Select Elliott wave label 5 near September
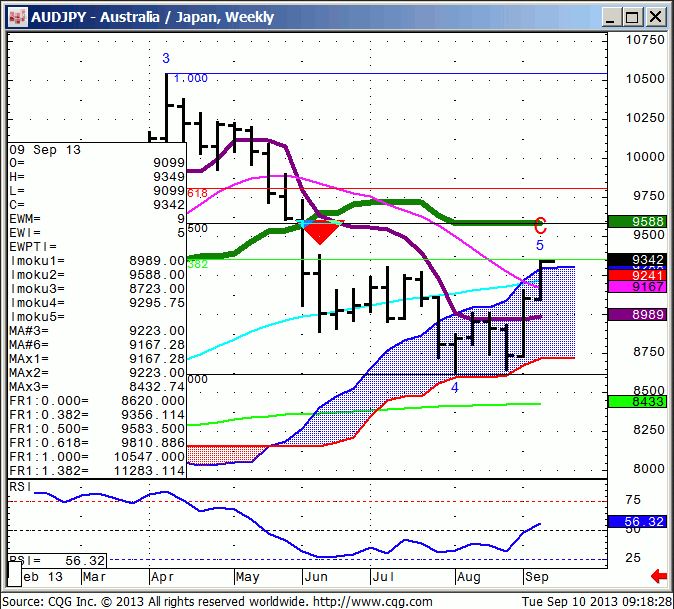 tap(540, 245)
